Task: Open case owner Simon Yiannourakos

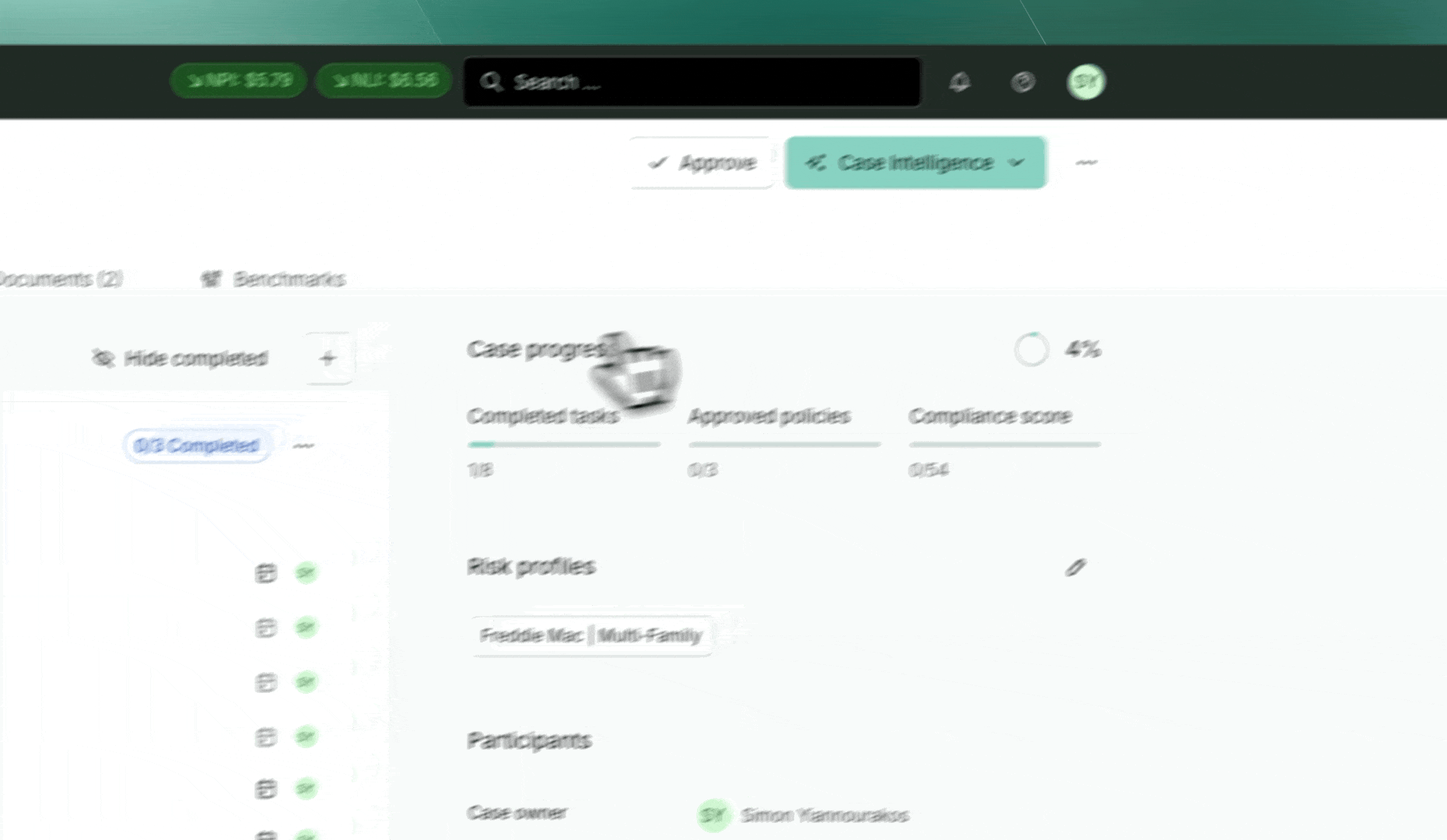Action: pyautogui.click(x=823, y=815)
